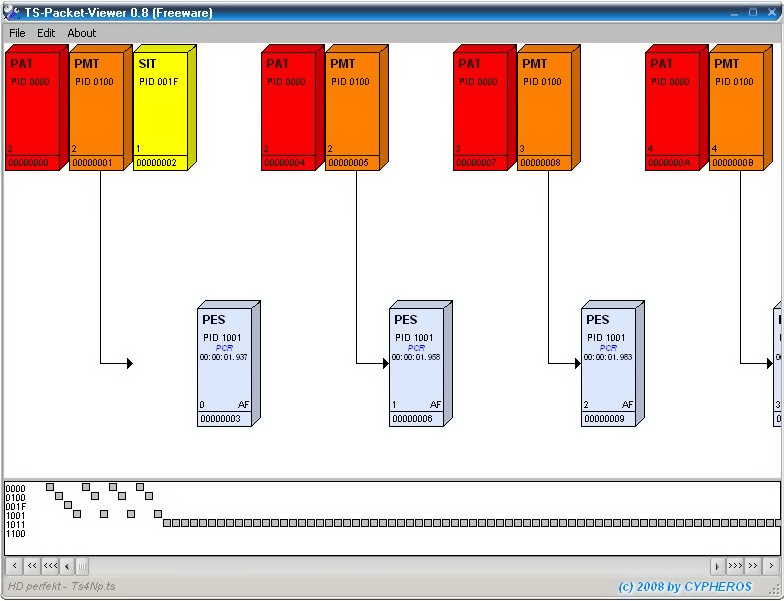Click the PID label 1011 in overview

click(x=16, y=524)
